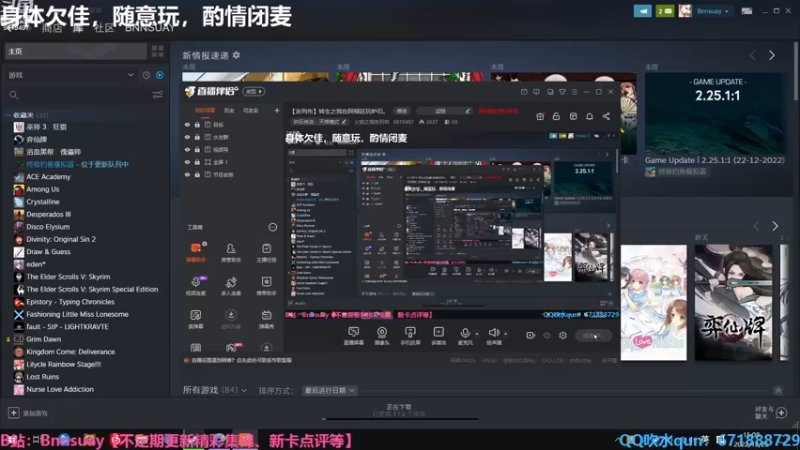Add a 手机投屏 phone cast source
The width and height of the screenshot is (800, 450).
tap(410, 336)
